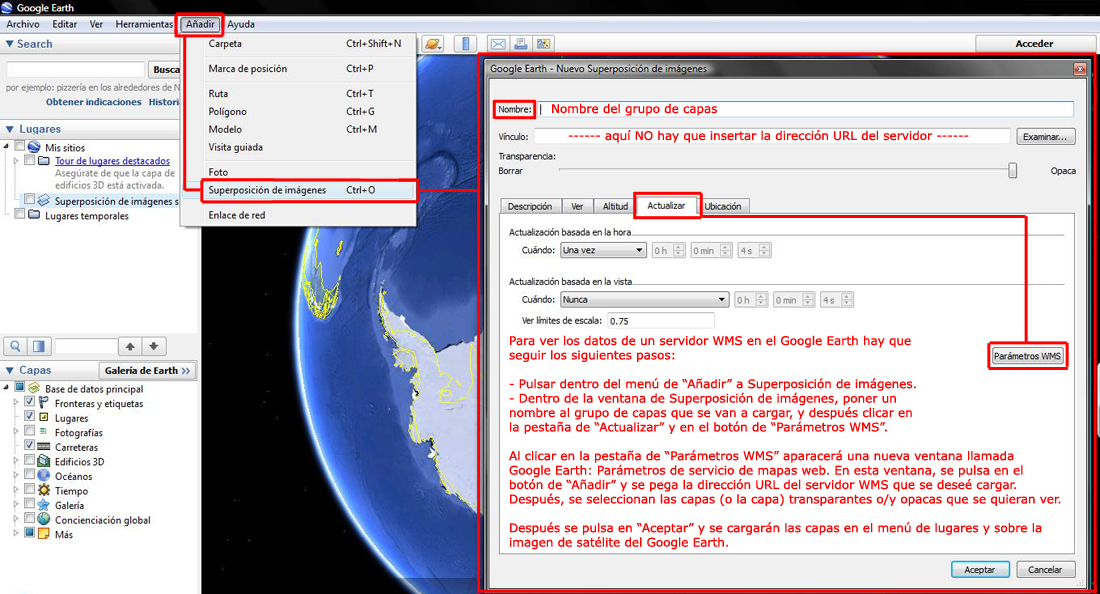
Task: Click the Ver límites de escala field
Action: pos(660,320)
